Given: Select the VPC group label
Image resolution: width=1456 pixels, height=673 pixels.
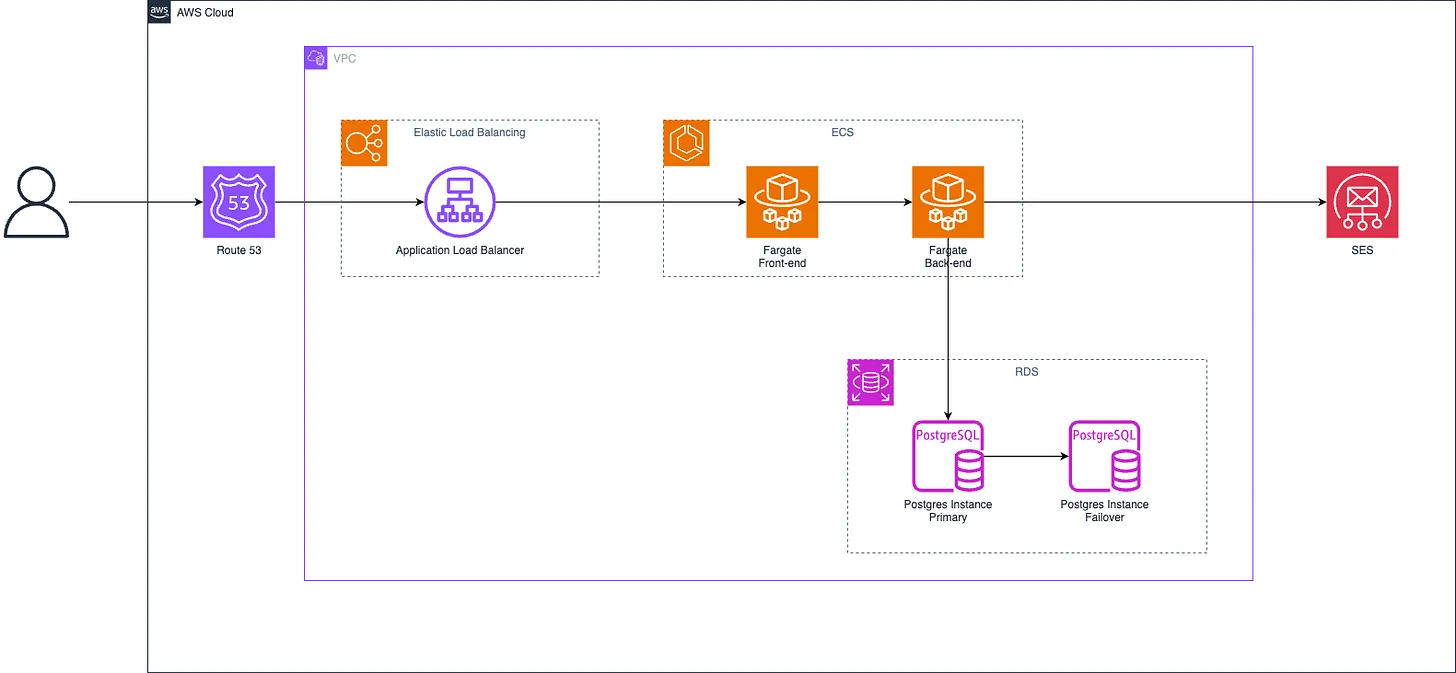Looking at the screenshot, I should (344, 58).
